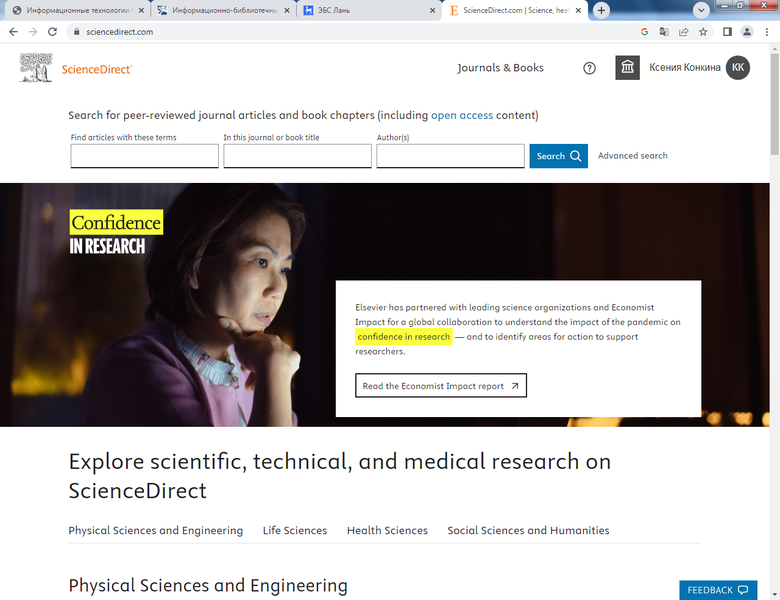Image resolution: width=780 pixels, height=600 pixels.
Task: Close the Информационно-библиотечный tab
Action: click(x=287, y=10)
